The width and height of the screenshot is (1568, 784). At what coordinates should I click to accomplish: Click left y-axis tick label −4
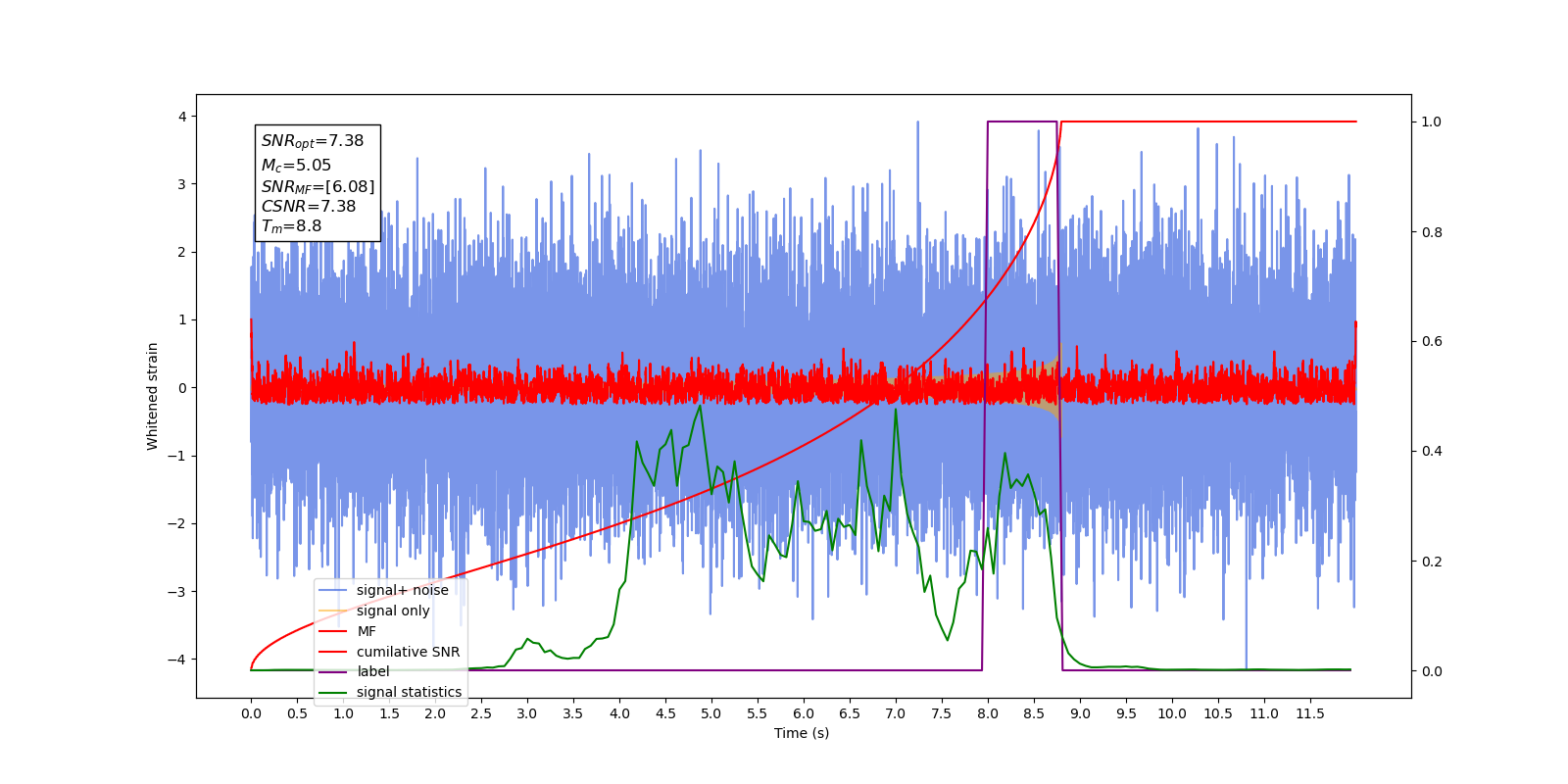pos(177,659)
